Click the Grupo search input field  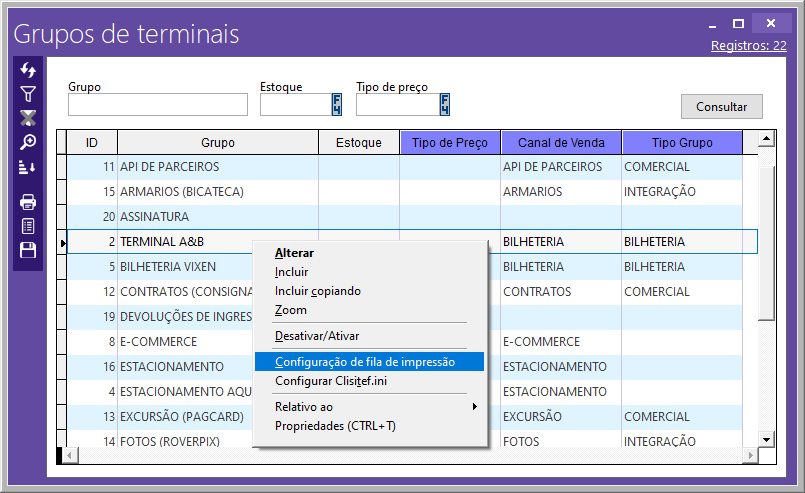point(157,105)
